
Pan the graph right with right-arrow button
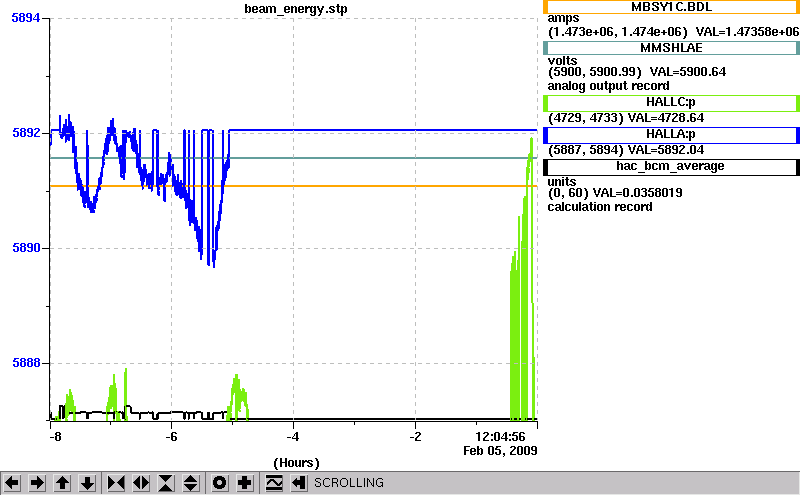pyautogui.click(x=37, y=483)
